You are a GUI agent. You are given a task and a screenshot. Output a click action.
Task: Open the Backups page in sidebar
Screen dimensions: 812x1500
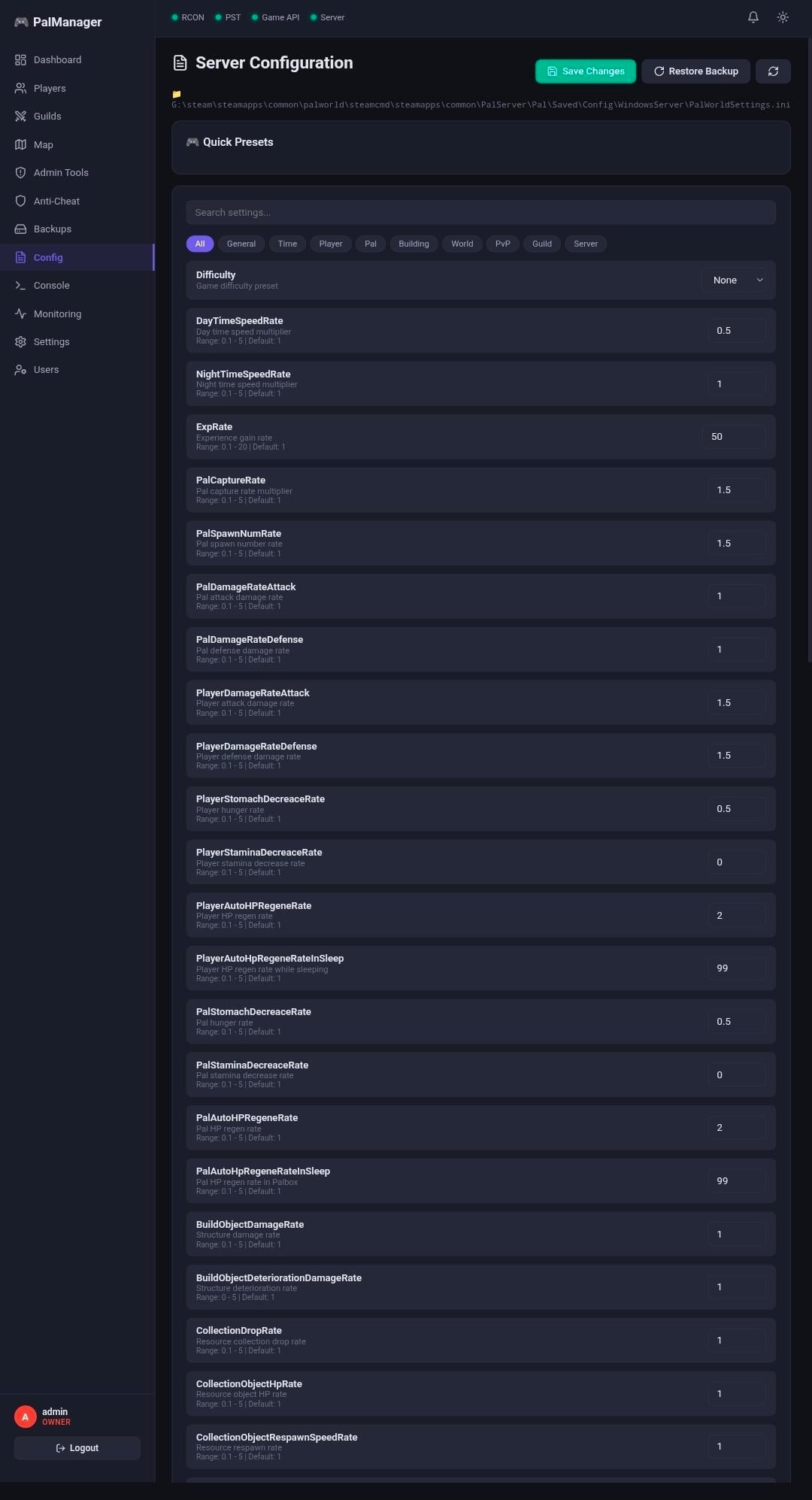(52, 229)
